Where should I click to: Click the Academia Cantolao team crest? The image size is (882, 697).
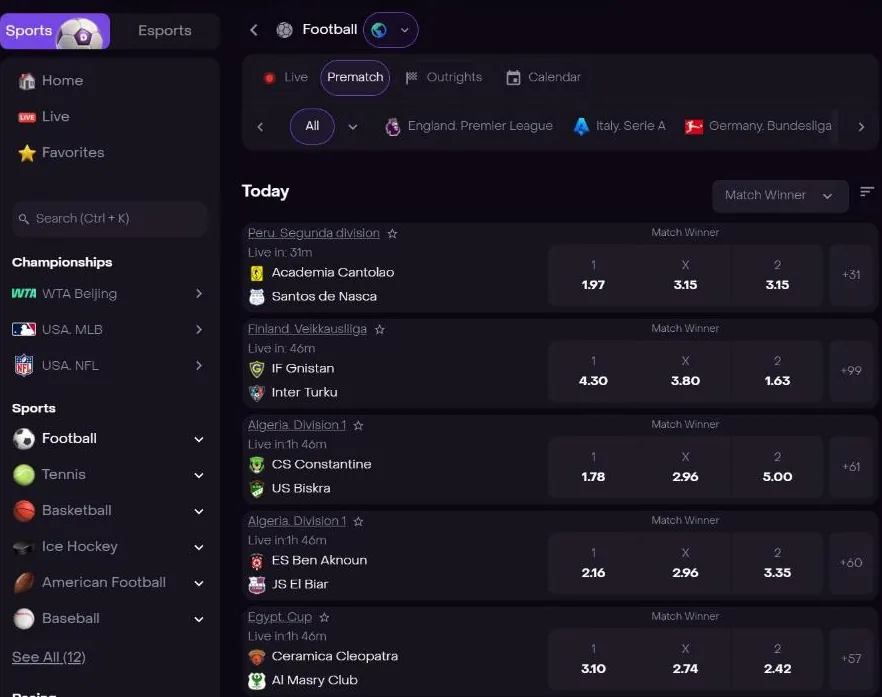pyautogui.click(x=256, y=273)
